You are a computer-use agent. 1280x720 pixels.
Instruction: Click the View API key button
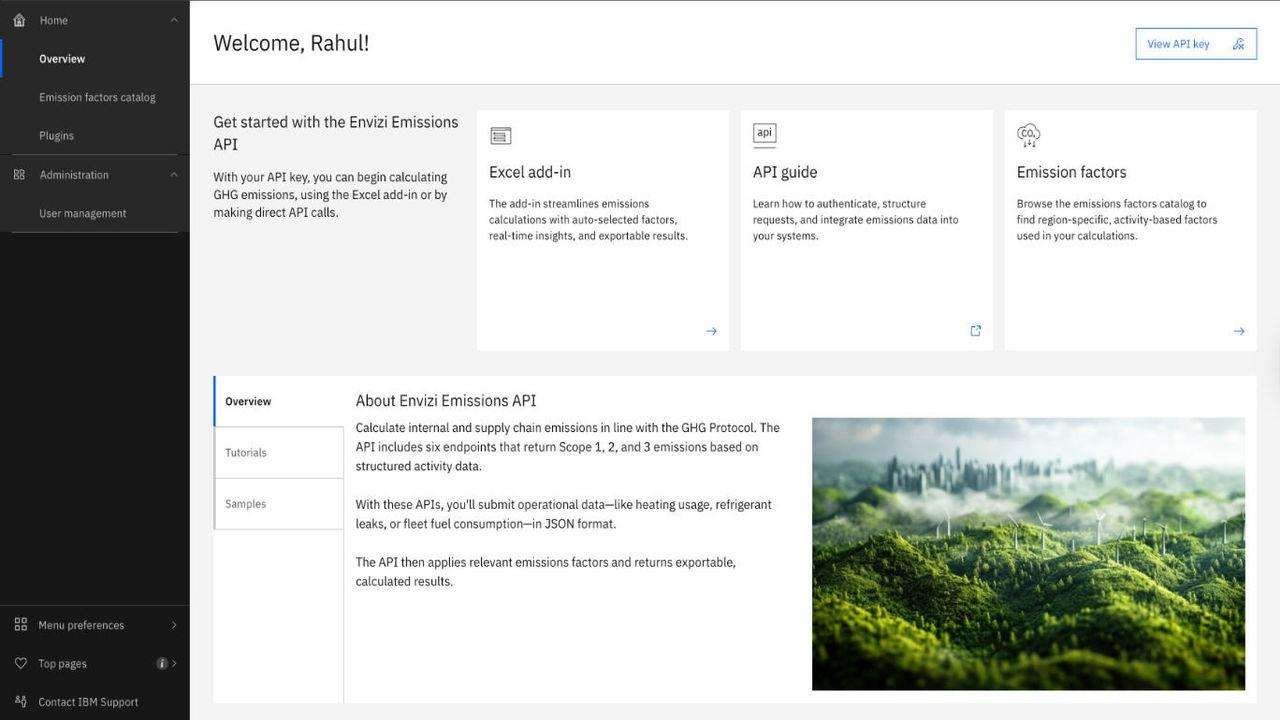1195,44
